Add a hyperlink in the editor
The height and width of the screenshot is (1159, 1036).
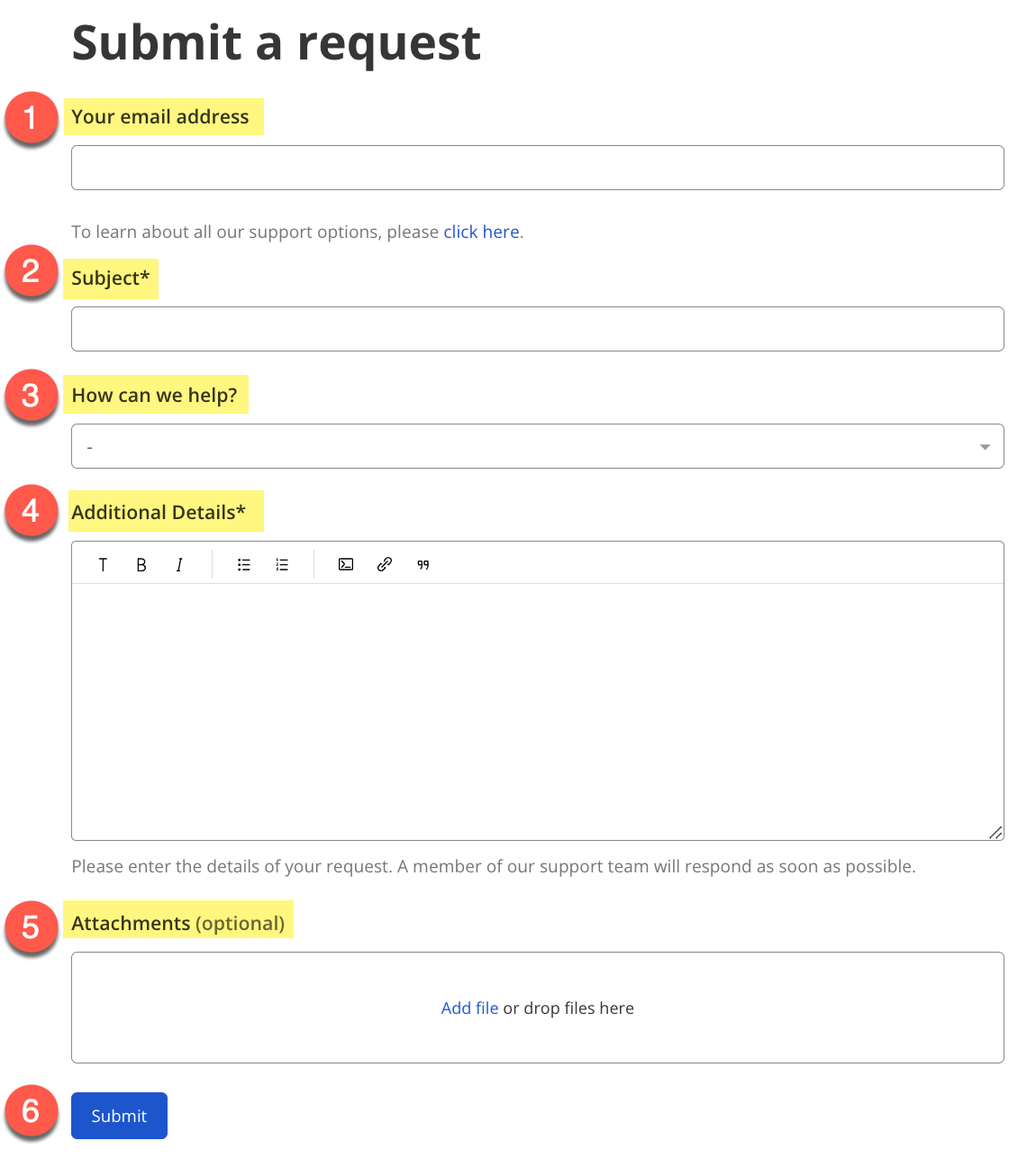click(x=385, y=565)
